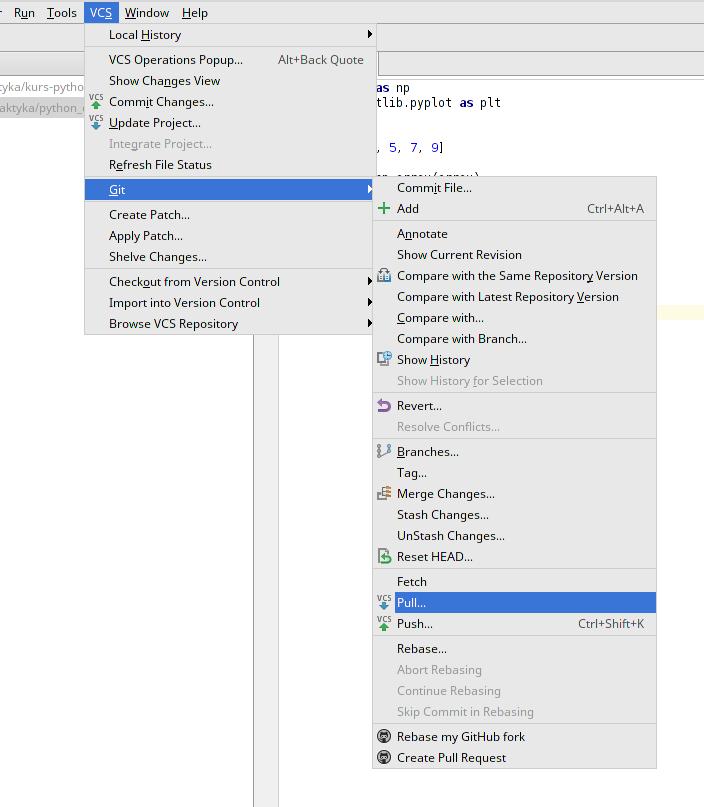The image size is (704, 807).
Task: Expand the Local History submenu arrow
Action: tap(369, 34)
